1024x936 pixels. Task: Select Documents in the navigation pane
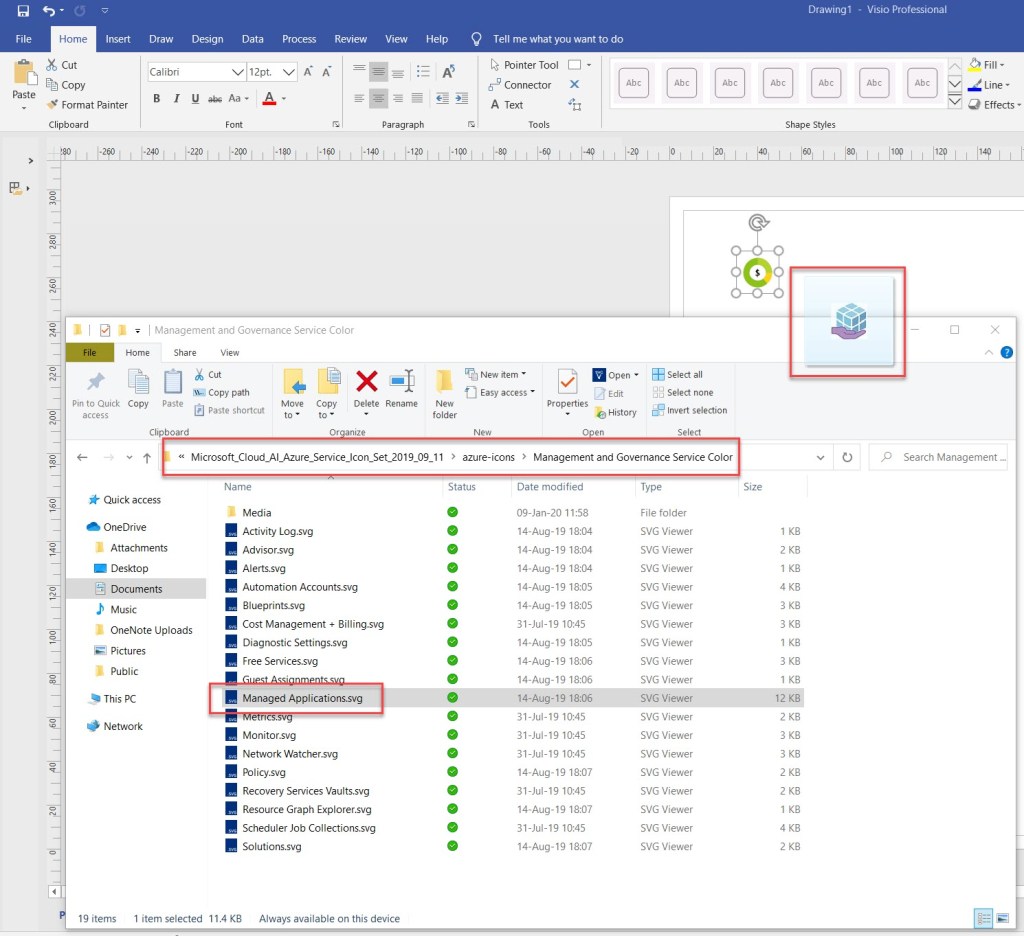(136, 589)
